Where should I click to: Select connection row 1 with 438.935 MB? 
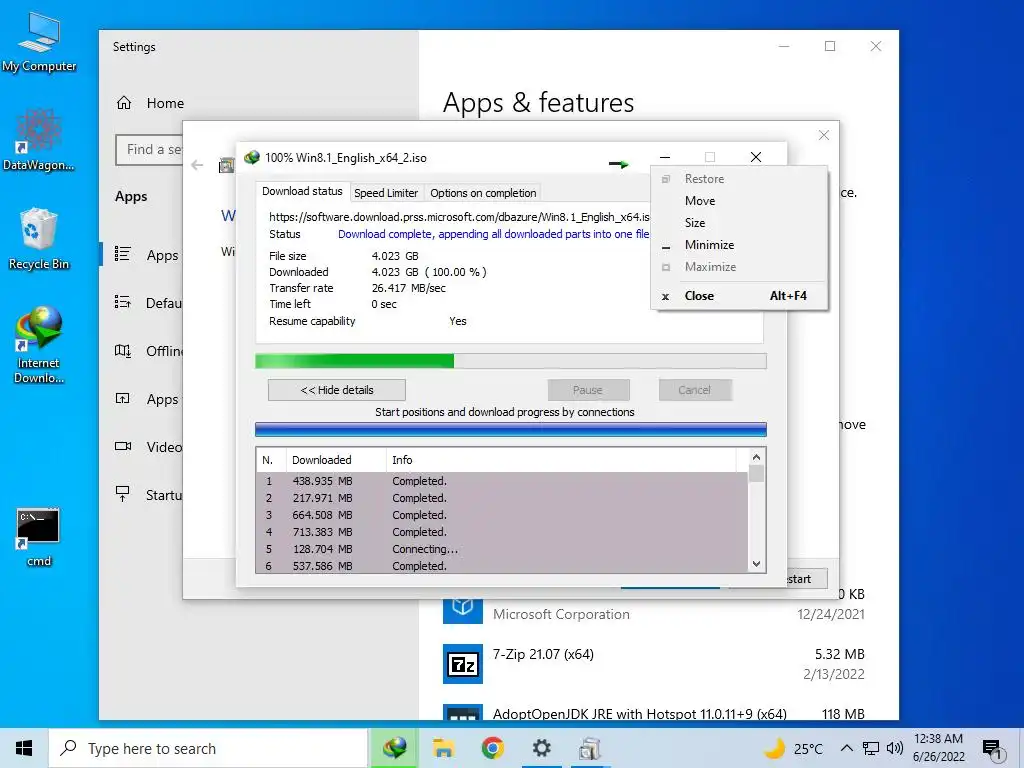(x=502, y=481)
